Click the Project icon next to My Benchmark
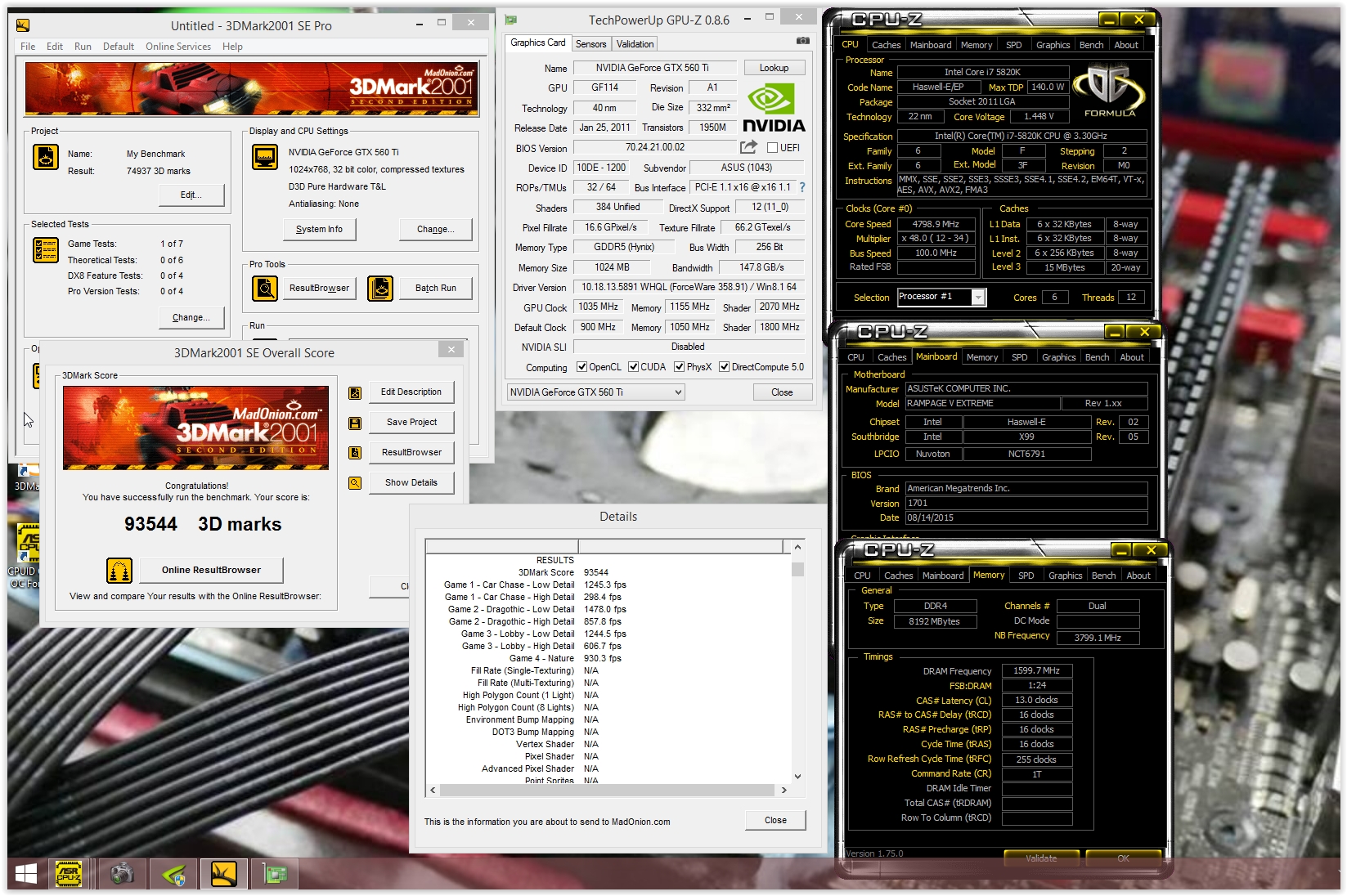The width and height of the screenshot is (1347, 896). [46, 157]
